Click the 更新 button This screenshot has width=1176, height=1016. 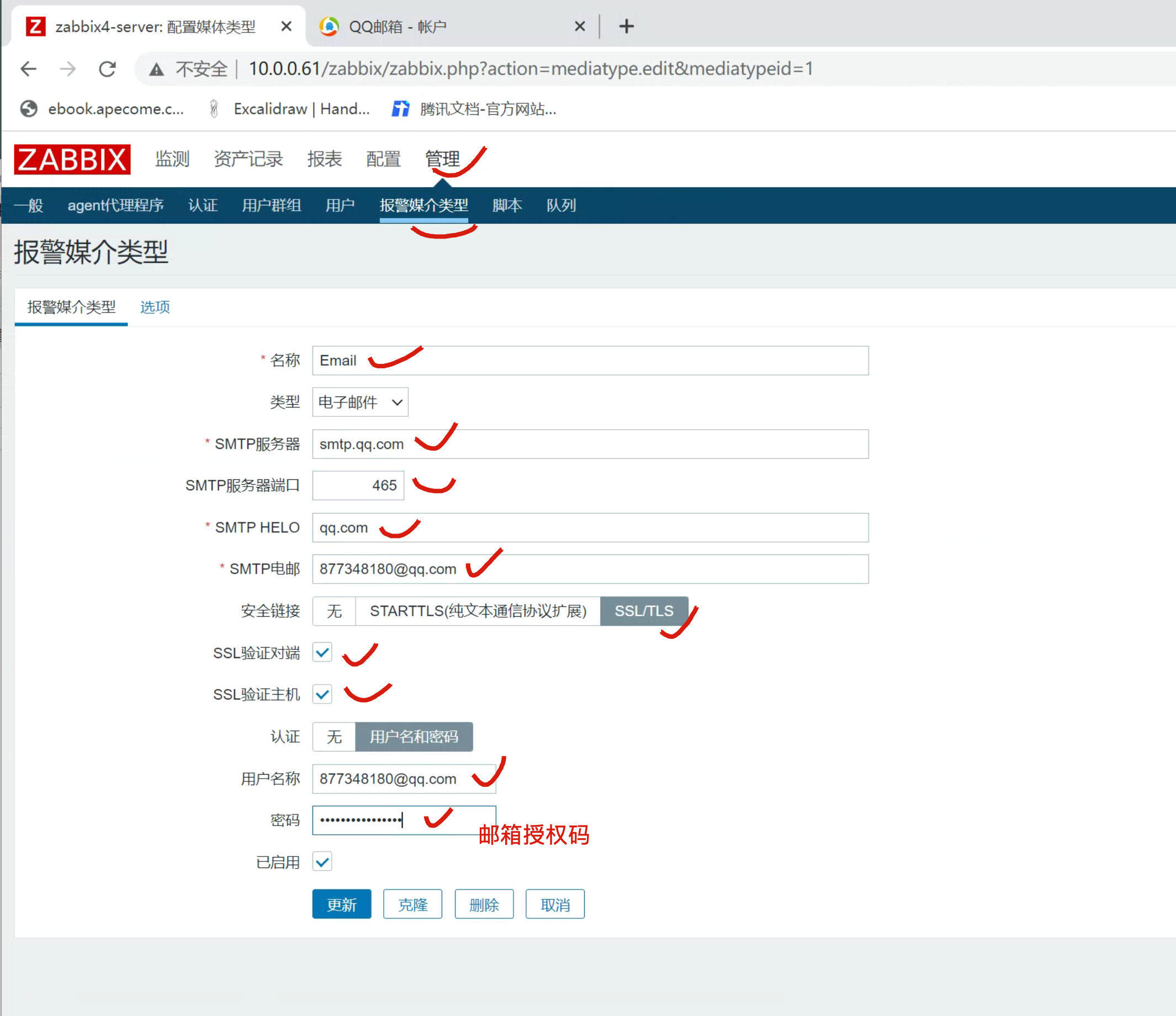(x=342, y=904)
